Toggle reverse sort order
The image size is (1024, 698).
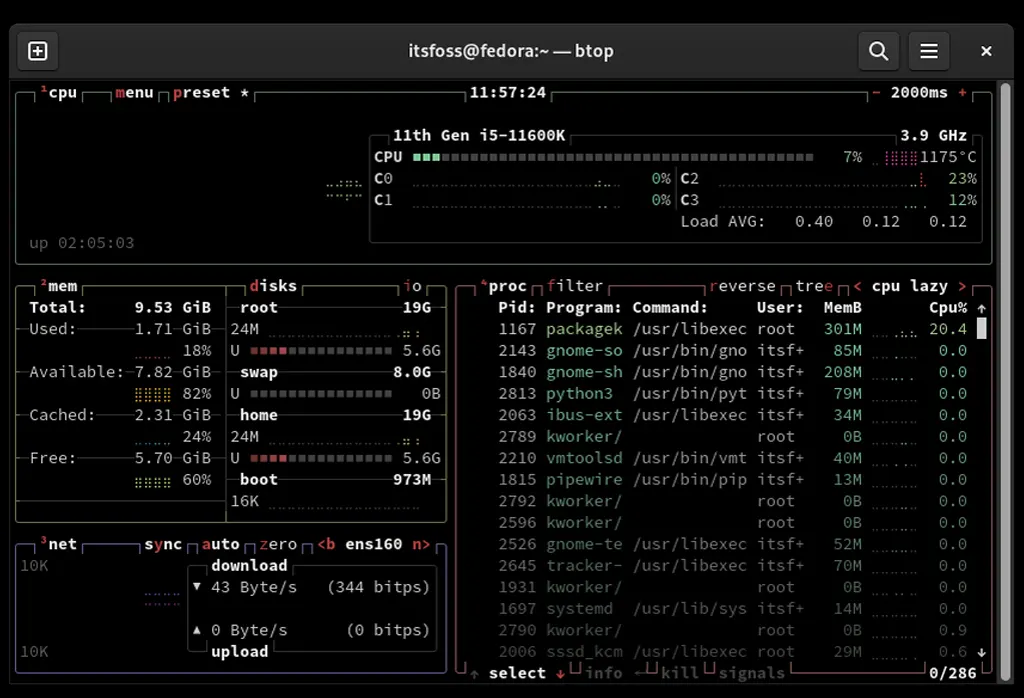pyautogui.click(x=743, y=286)
